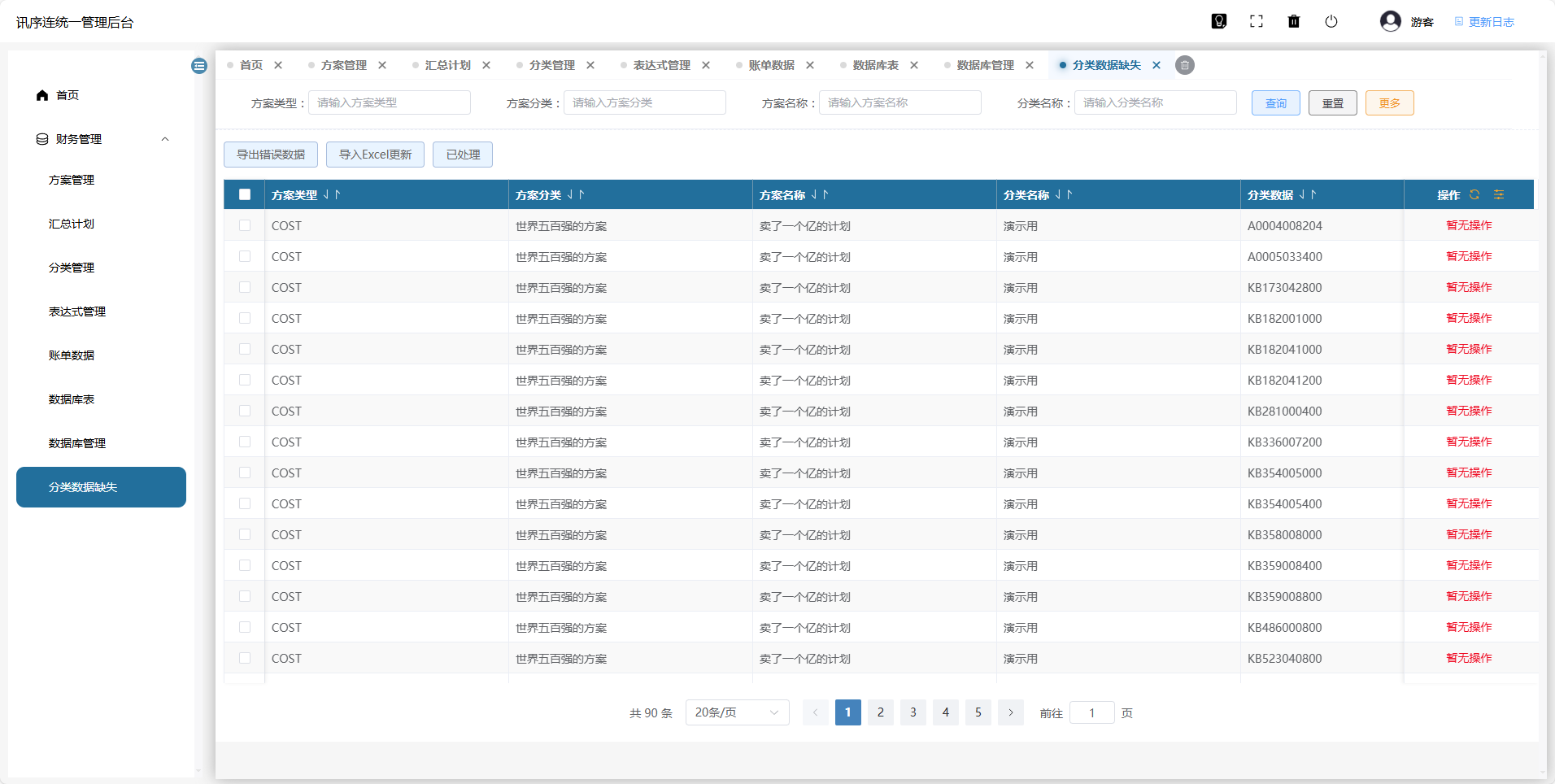Image resolution: width=1555 pixels, height=784 pixels.
Task: Click the 导出错误数据 button
Action: 271,155
